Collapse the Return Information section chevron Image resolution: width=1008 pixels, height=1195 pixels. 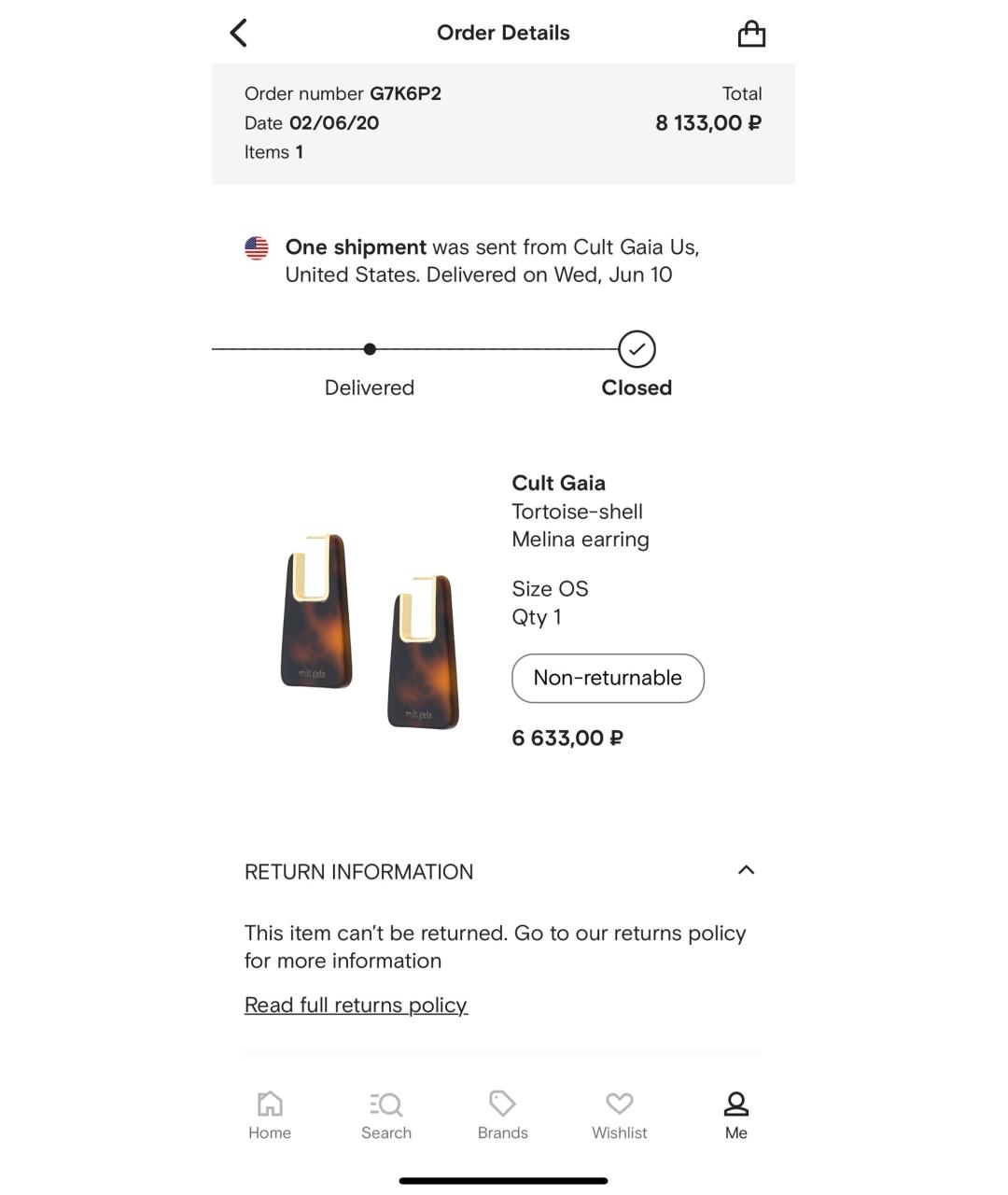point(746,870)
